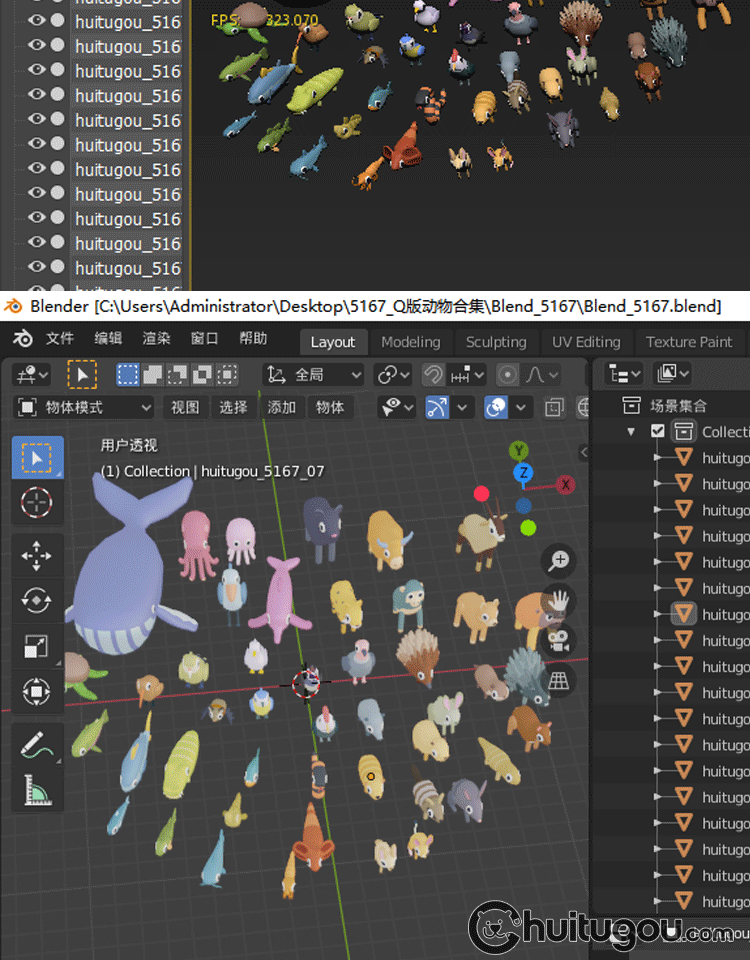Toggle perspective/orthographic grid view button
The width and height of the screenshot is (750, 960).
click(559, 681)
